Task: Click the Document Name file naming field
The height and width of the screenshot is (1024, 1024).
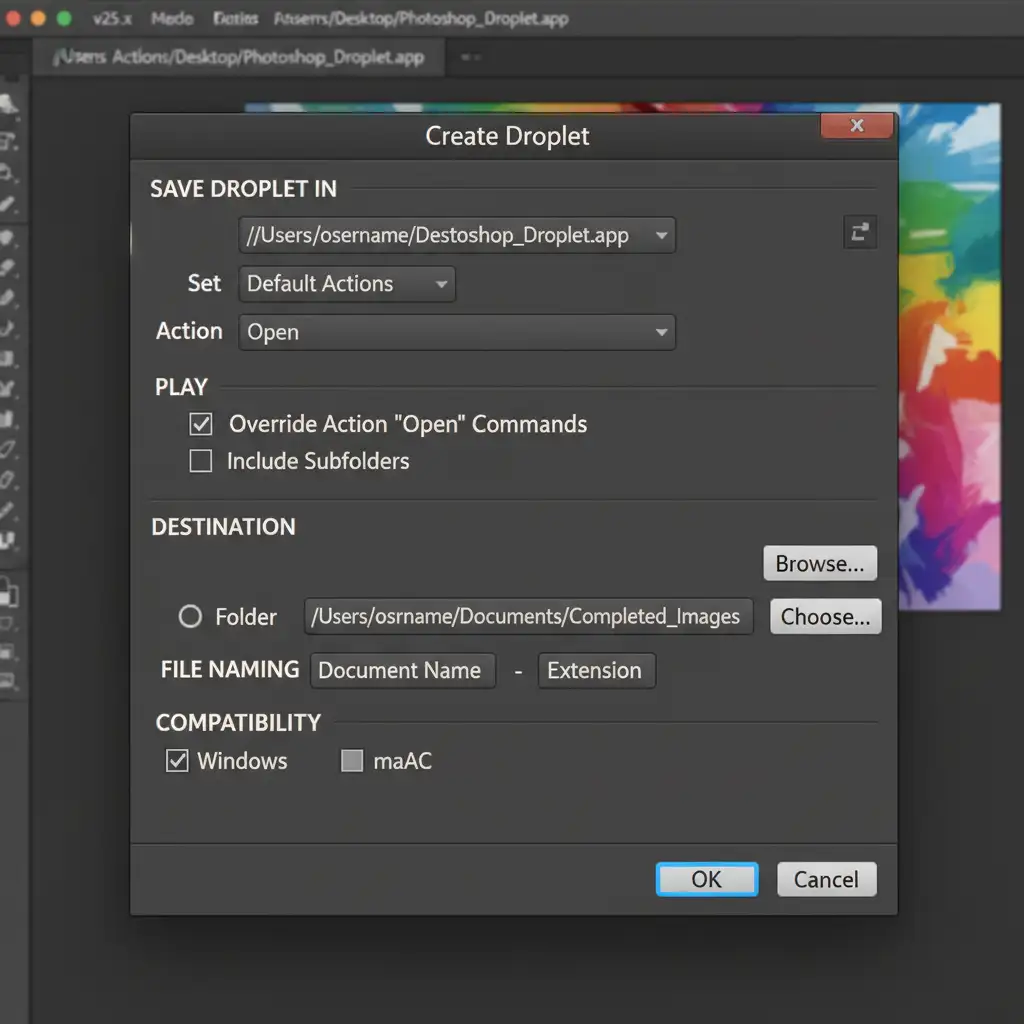Action: [402, 671]
